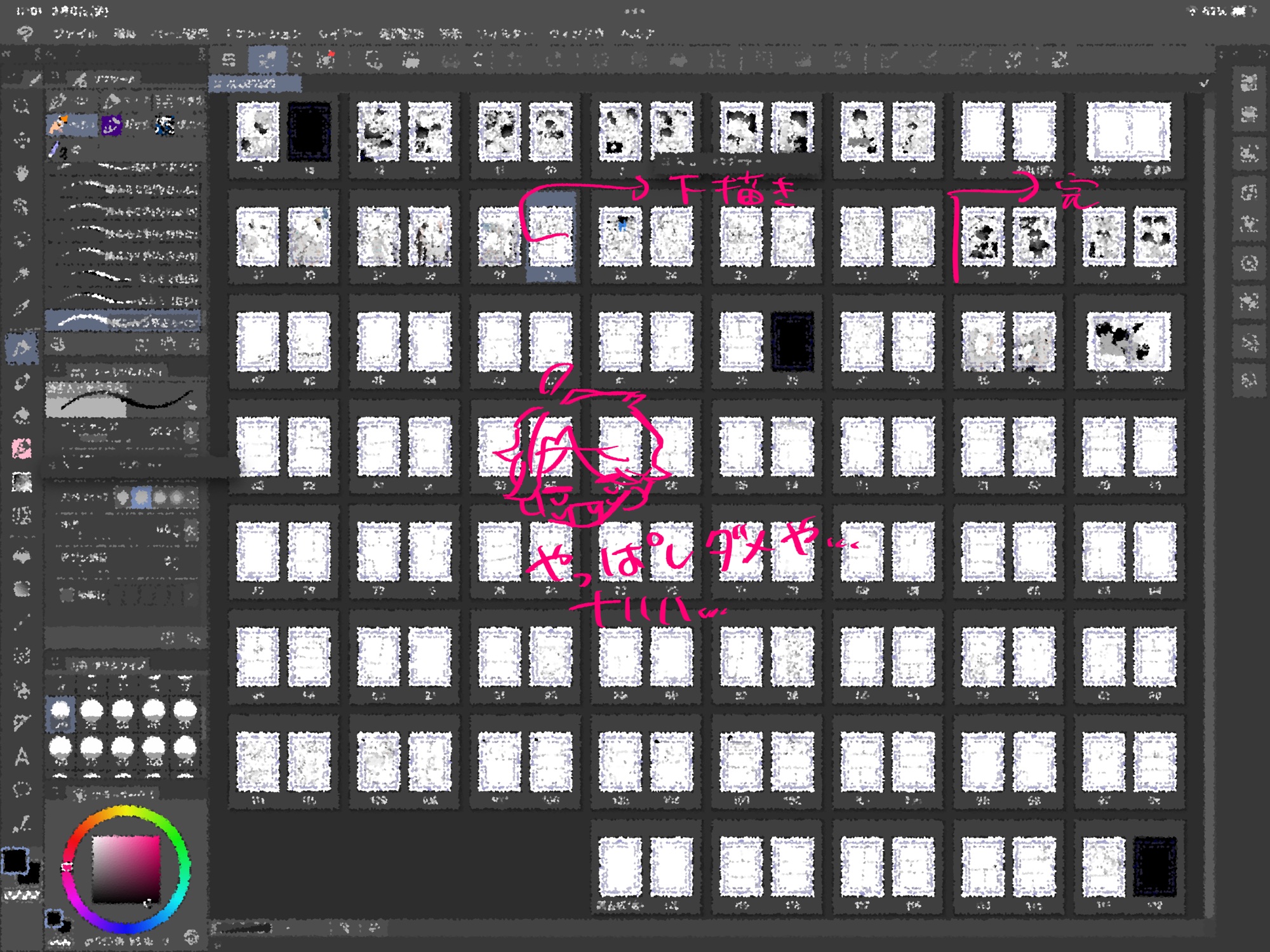The height and width of the screenshot is (952, 1270).
Task: Select the Text tool (A icon)
Action: point(22,756)
